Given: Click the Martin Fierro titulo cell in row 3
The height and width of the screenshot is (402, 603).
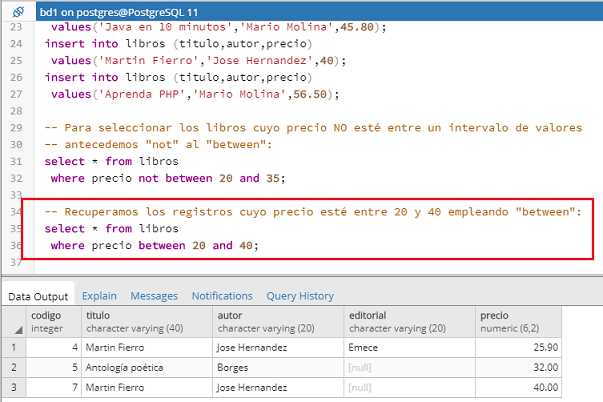Looking at the screenshot, I should [147, 387].
